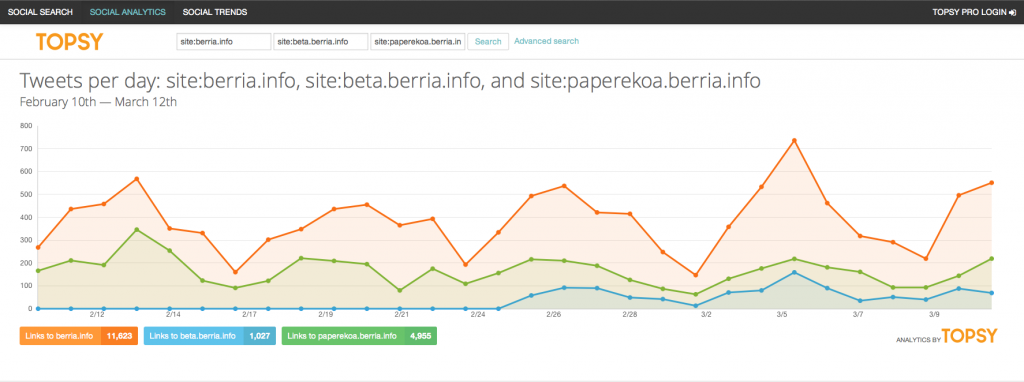Open the Advanced search link
The width and height of the screenshot is (1024, 382).
coord(547,41)
